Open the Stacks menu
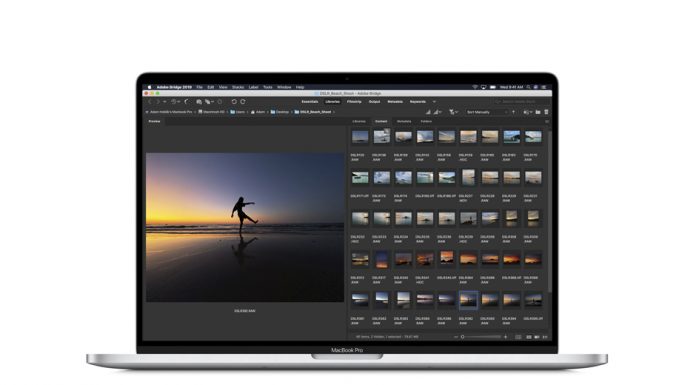This screenshot has width=696, height=385. click(x=238, y=87)
